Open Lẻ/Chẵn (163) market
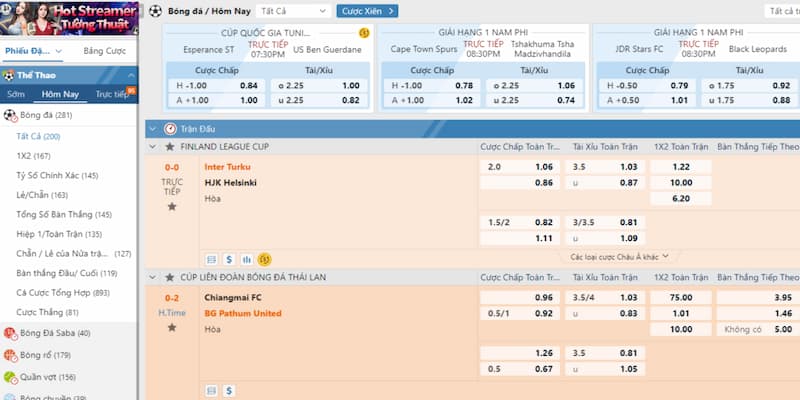 pos(42,195)
